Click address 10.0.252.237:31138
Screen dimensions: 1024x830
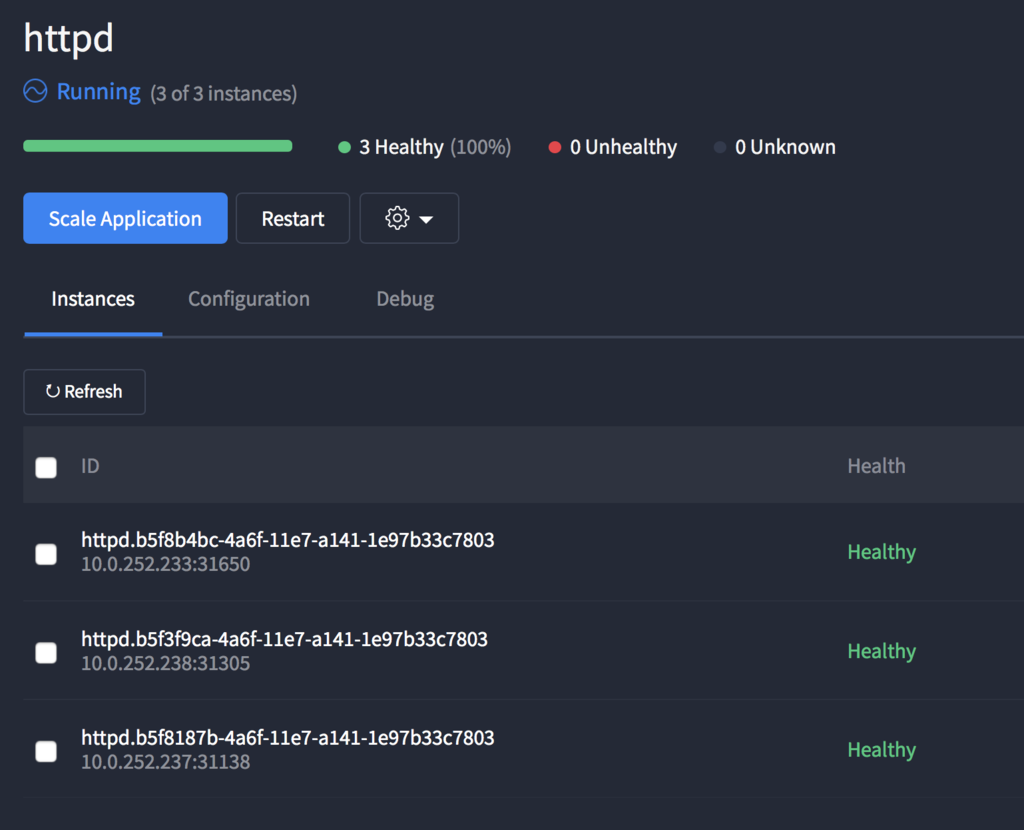165,762
